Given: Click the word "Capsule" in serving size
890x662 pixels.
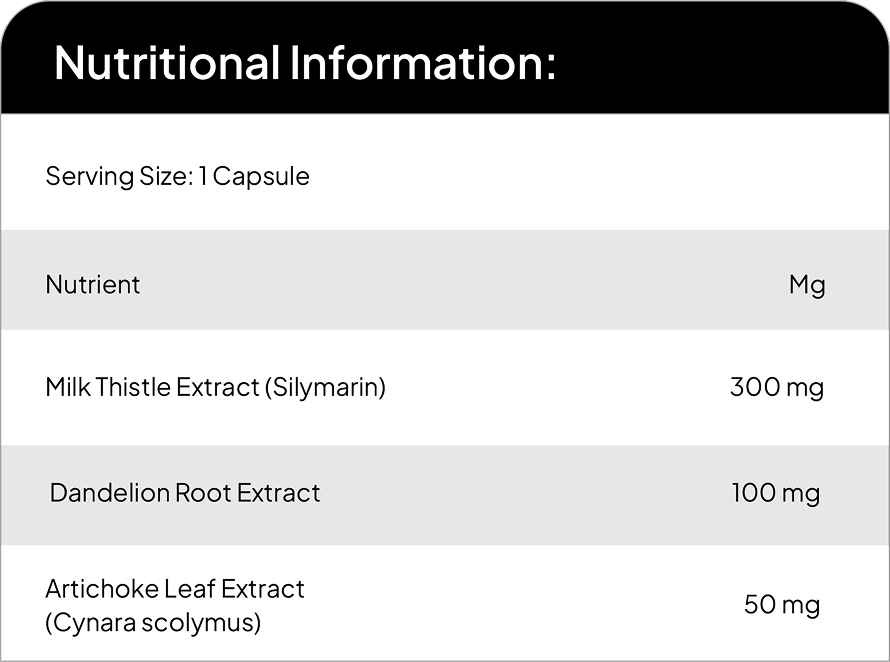Looking at the screenshot, I should (x=261, y=177).
